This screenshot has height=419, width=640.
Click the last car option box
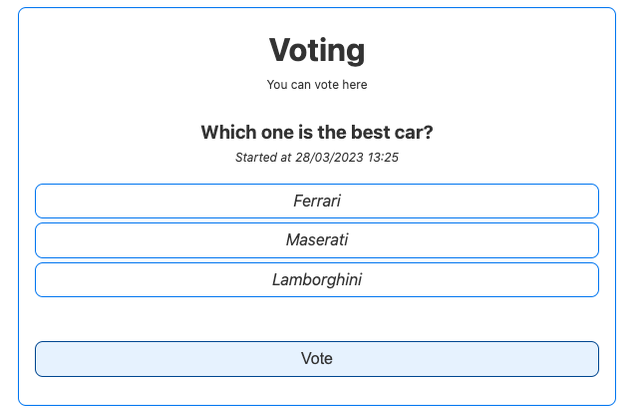(x=317, y=280)
